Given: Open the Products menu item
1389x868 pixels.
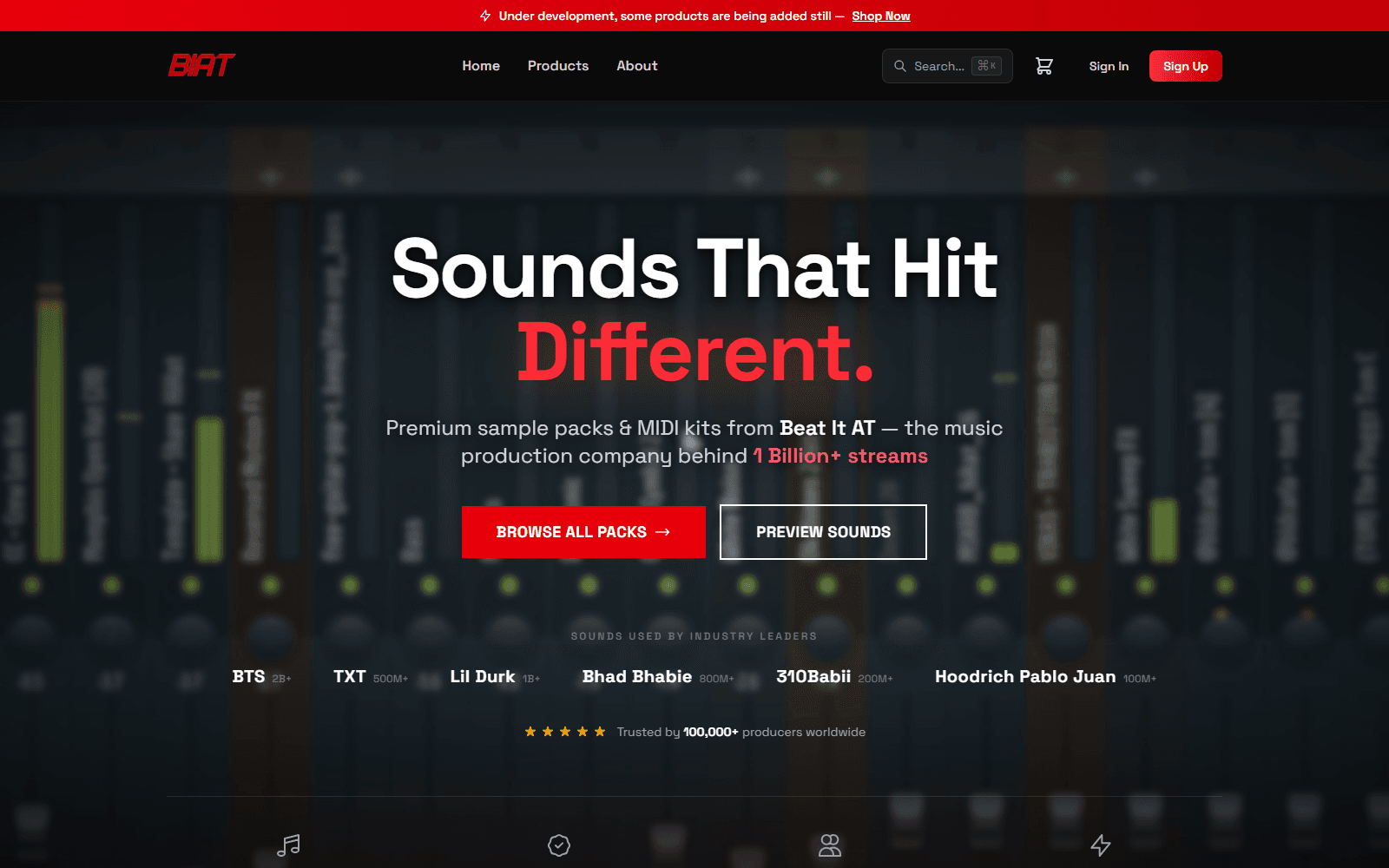Looking at the screenshot, I should click(x=558, y=66).
